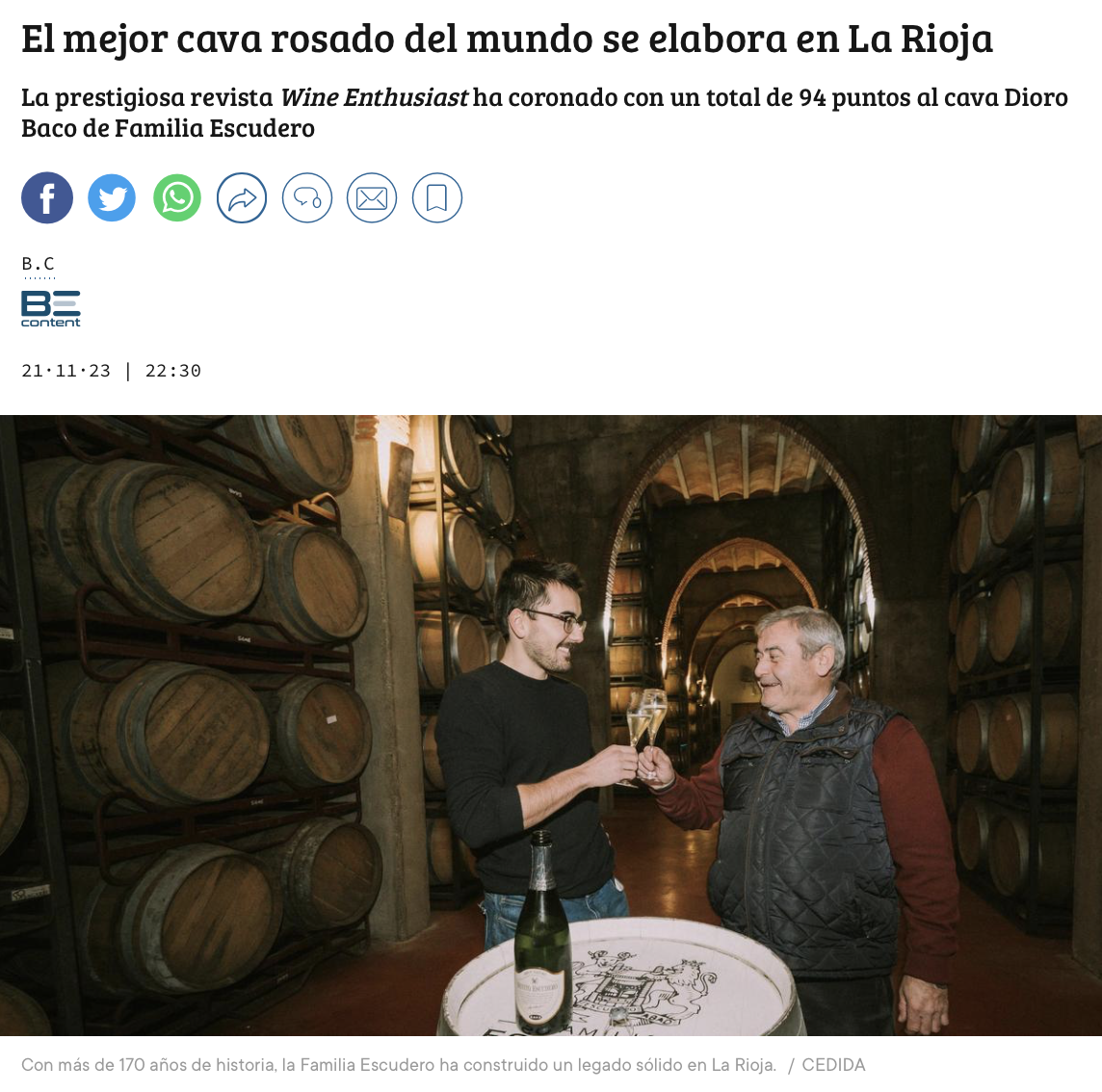Open the comments bubble icon
The image size is (1102, 1092).
[x=307, y=198]
